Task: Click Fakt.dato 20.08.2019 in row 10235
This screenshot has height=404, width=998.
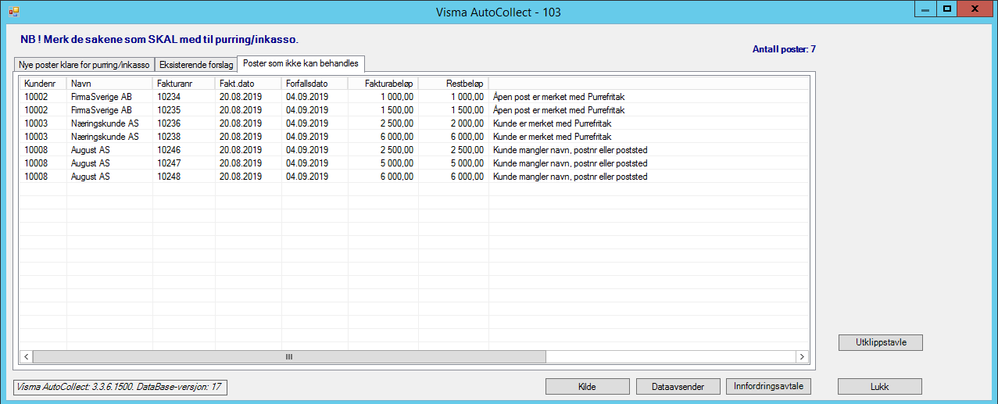Action: (x=241, y=110)
